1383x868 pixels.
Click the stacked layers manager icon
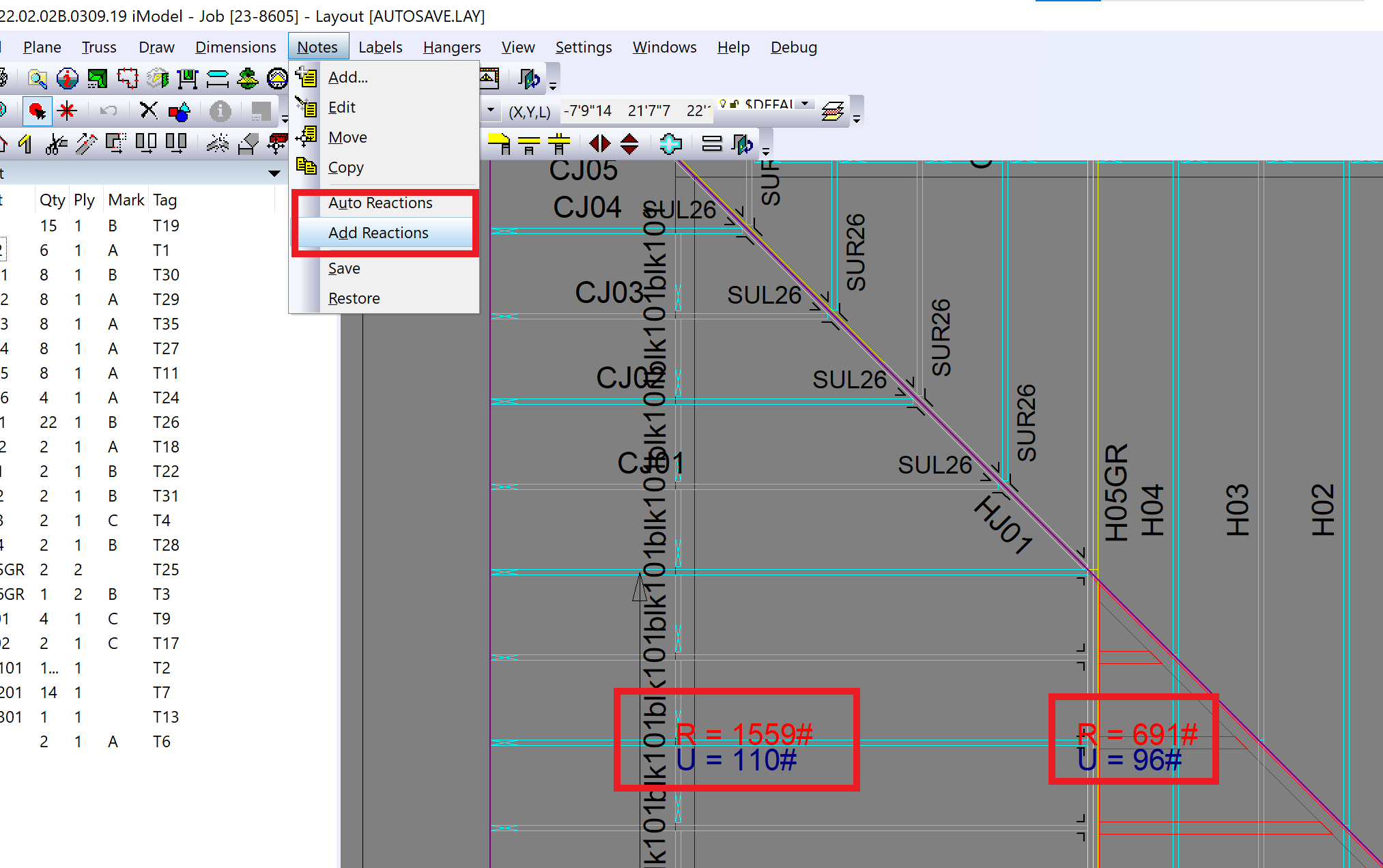[832, 111]
